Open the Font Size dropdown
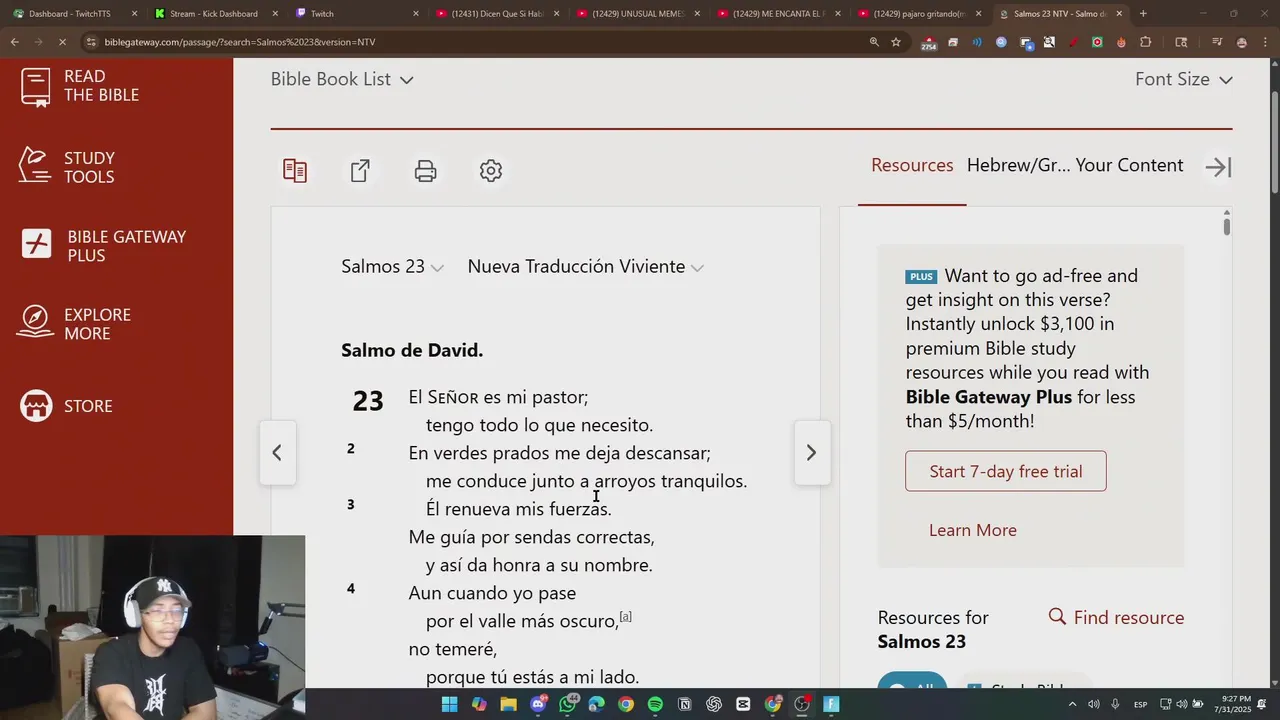This screenshot has height=720, width=1280. click(1184, 79)
